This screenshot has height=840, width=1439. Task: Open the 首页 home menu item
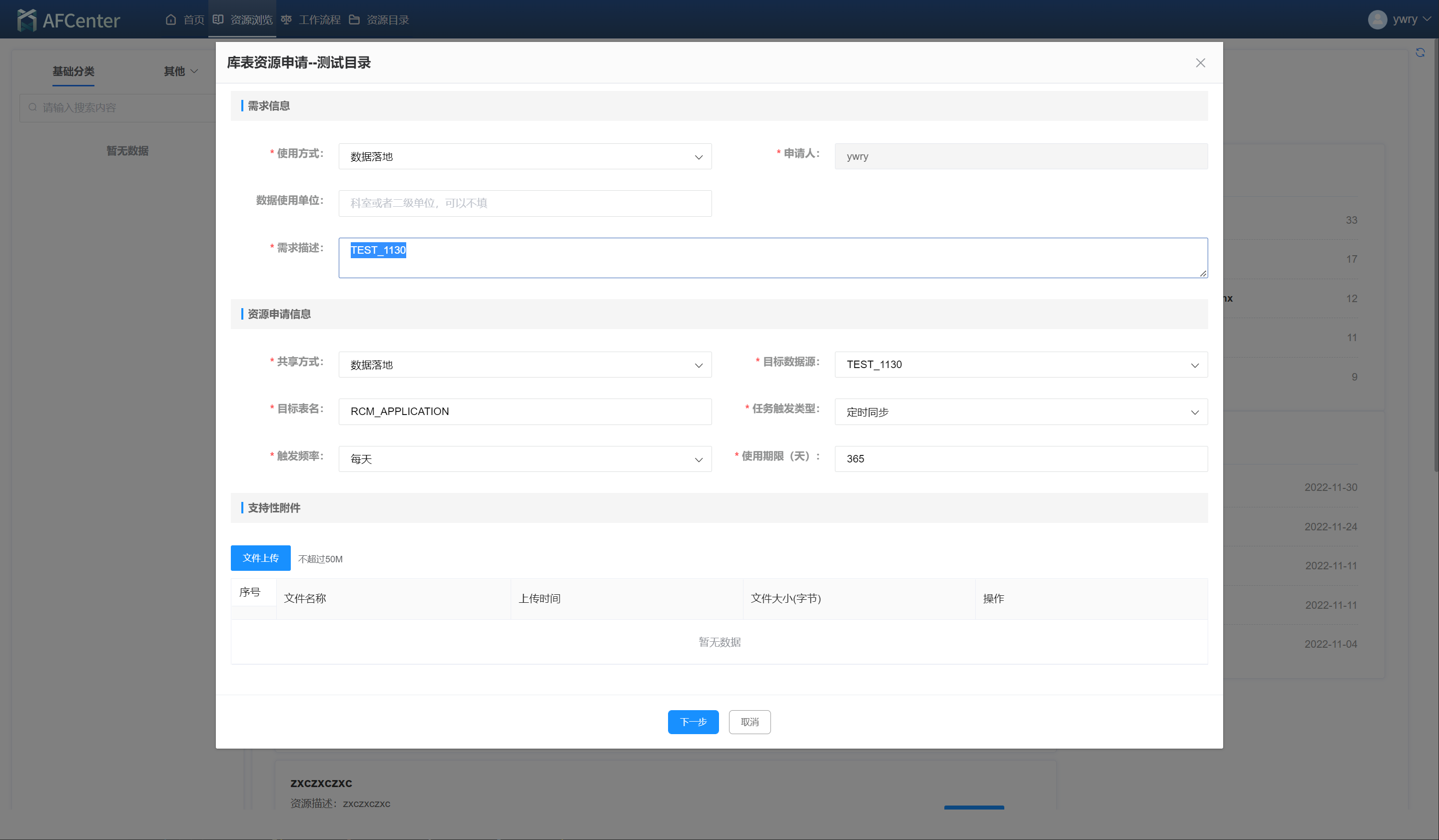coord(185,19)
